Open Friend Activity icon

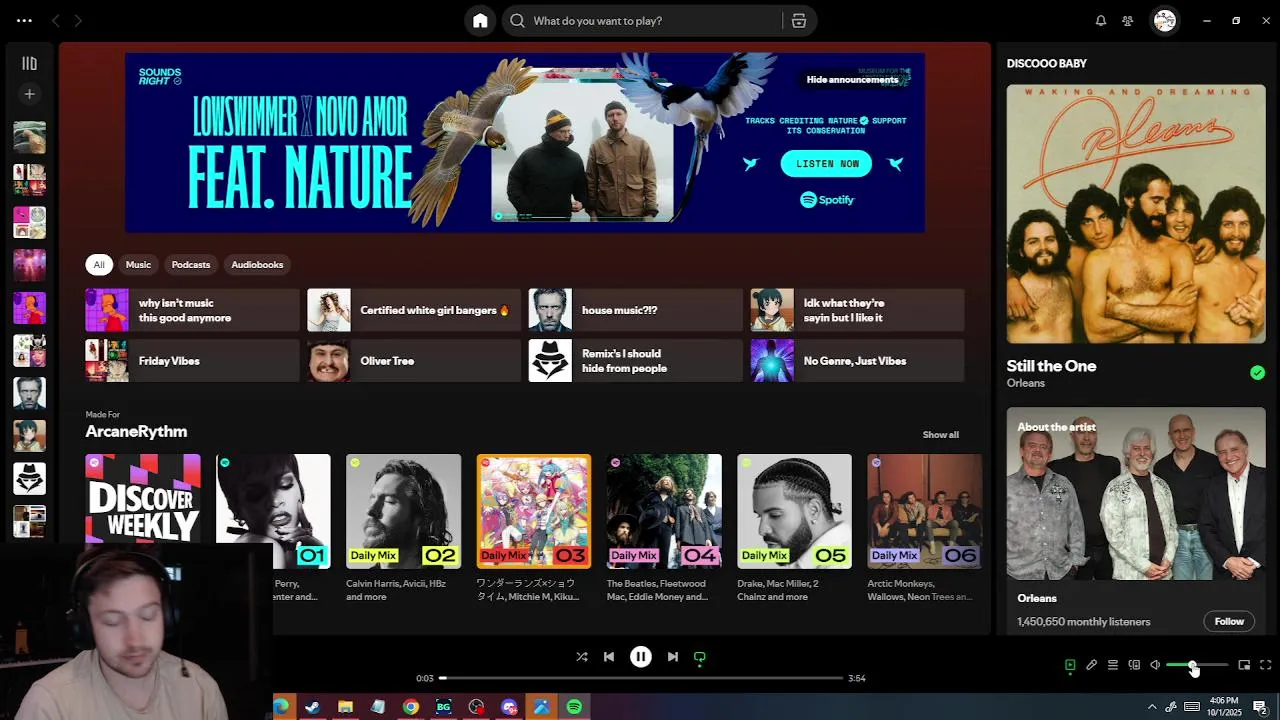(1128, 21)
